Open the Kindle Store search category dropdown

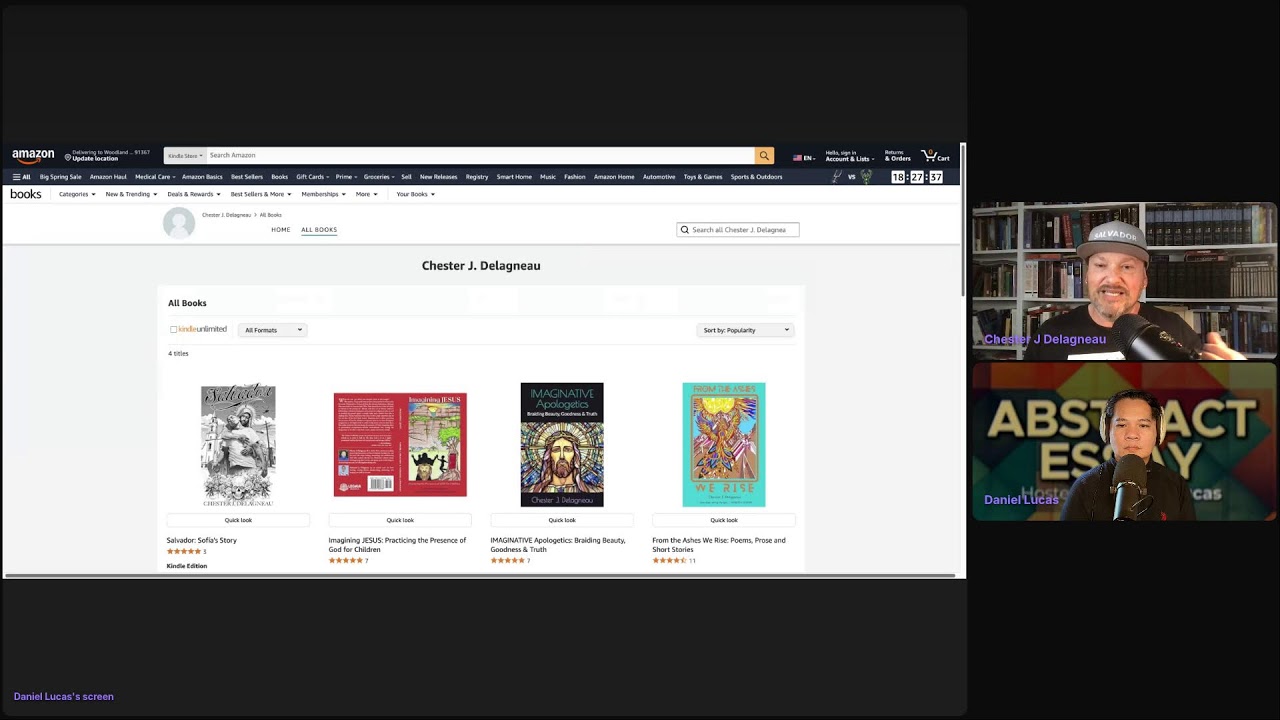185,155
